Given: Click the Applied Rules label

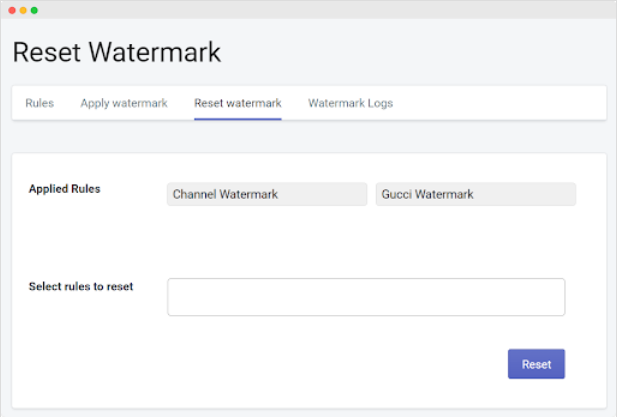Looking at the screenshot, I should (64, 188).
